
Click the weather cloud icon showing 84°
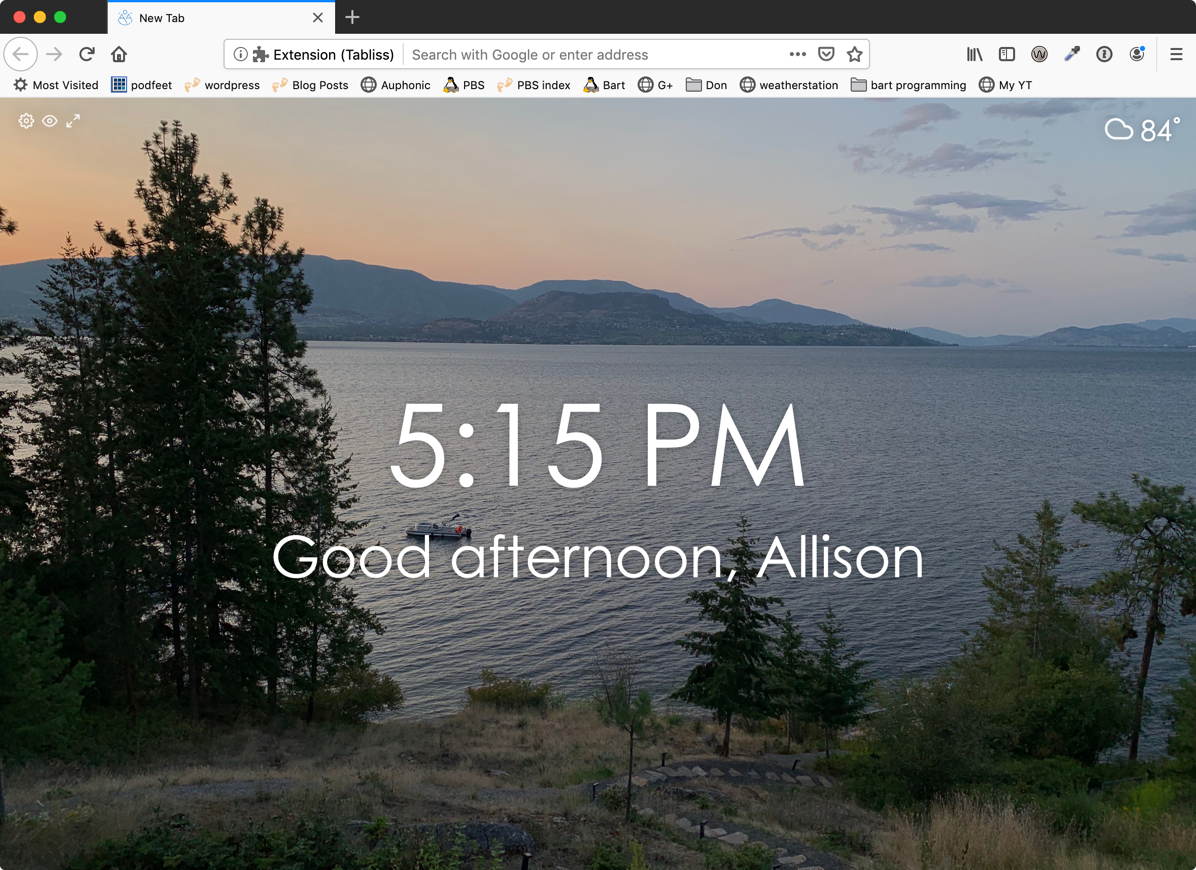pyautogui.click(x=1119, y=130)
